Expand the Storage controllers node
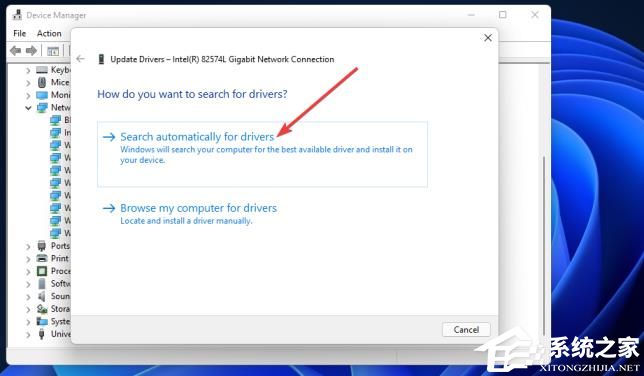Viewport: 644px width, 376px height. click(28, 309)
